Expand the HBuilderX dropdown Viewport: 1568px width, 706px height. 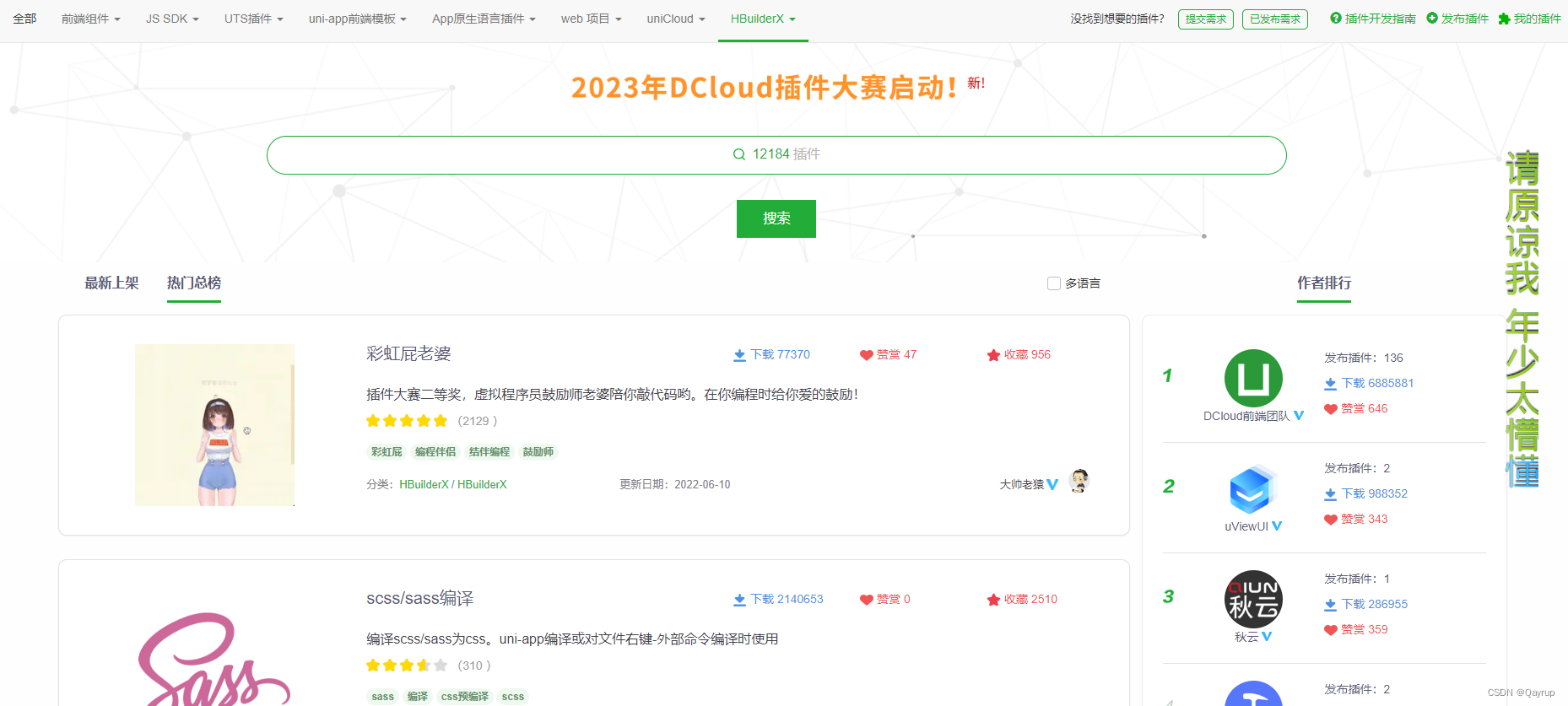click(763, 19)
